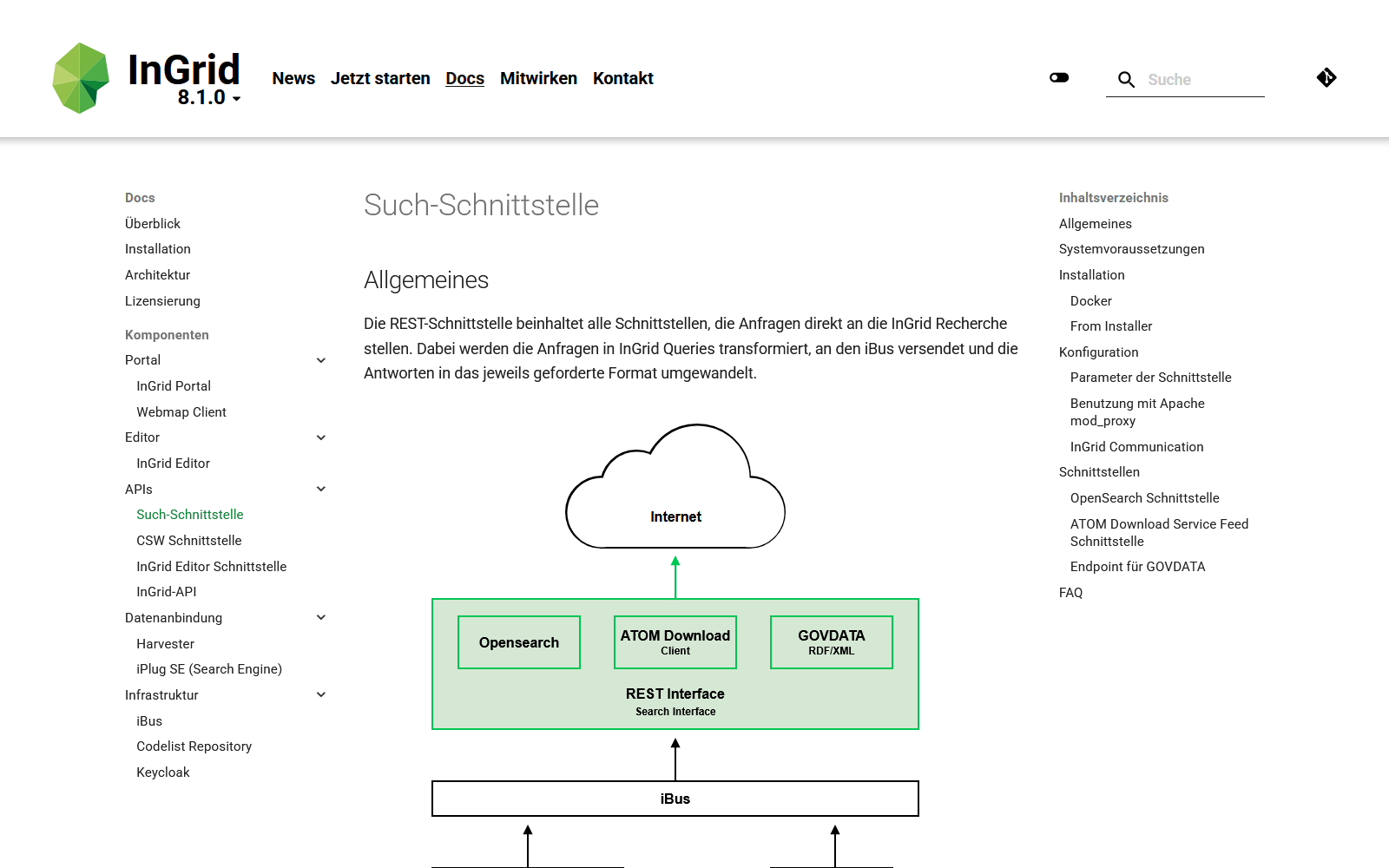Screen dimensions: 1389x868
Task: Click the Opensearch box in the diagram
Action: coord(519,642)
